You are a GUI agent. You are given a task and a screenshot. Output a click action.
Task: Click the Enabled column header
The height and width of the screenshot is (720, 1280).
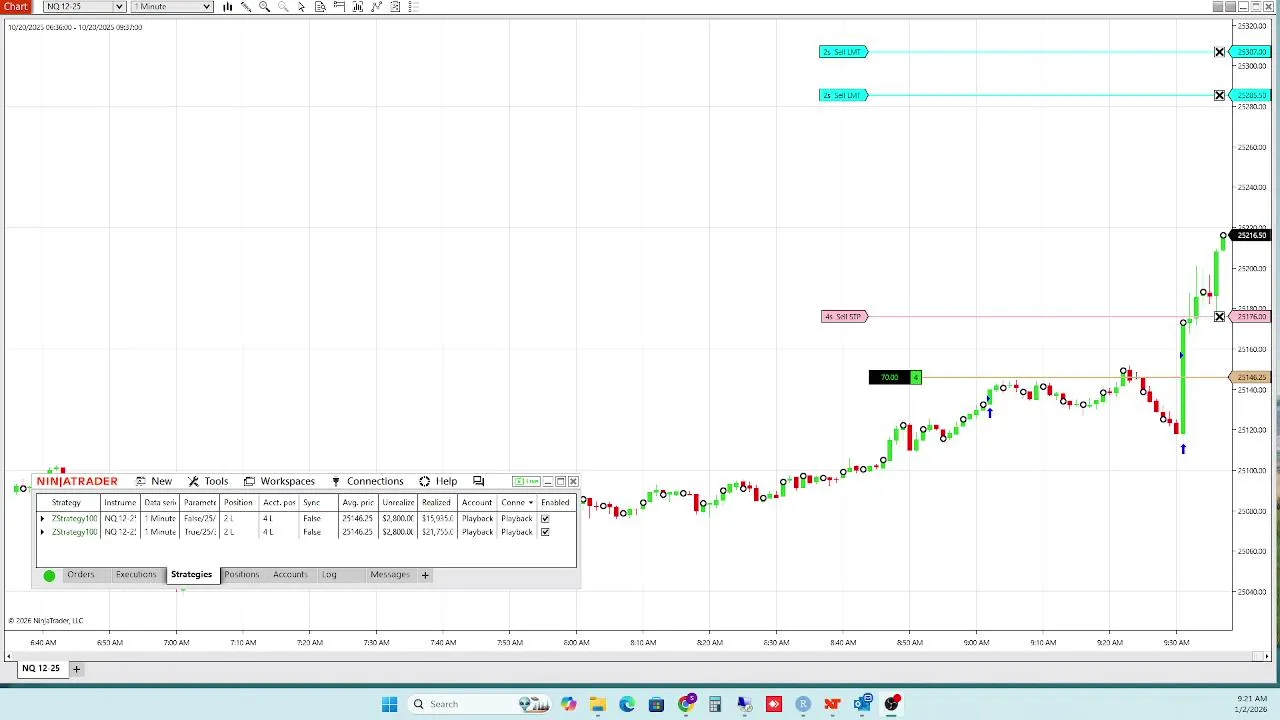pyautogui.click(x=555, y=502)
